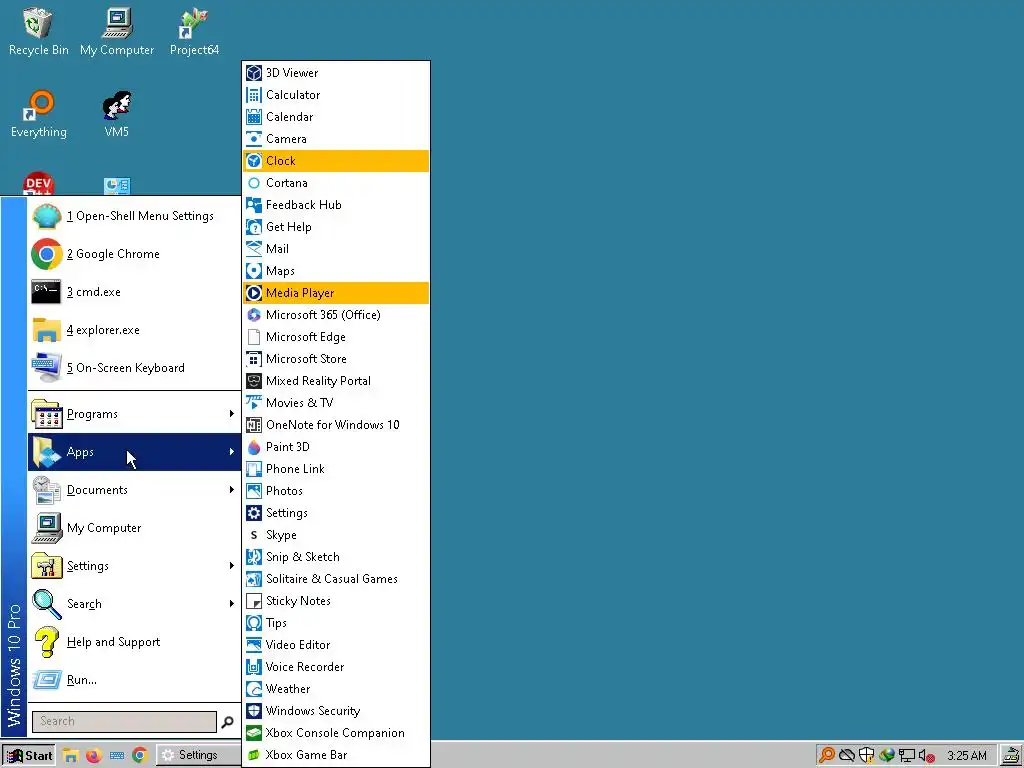Open the Microsoft Store app

click(x=336, y=359)
